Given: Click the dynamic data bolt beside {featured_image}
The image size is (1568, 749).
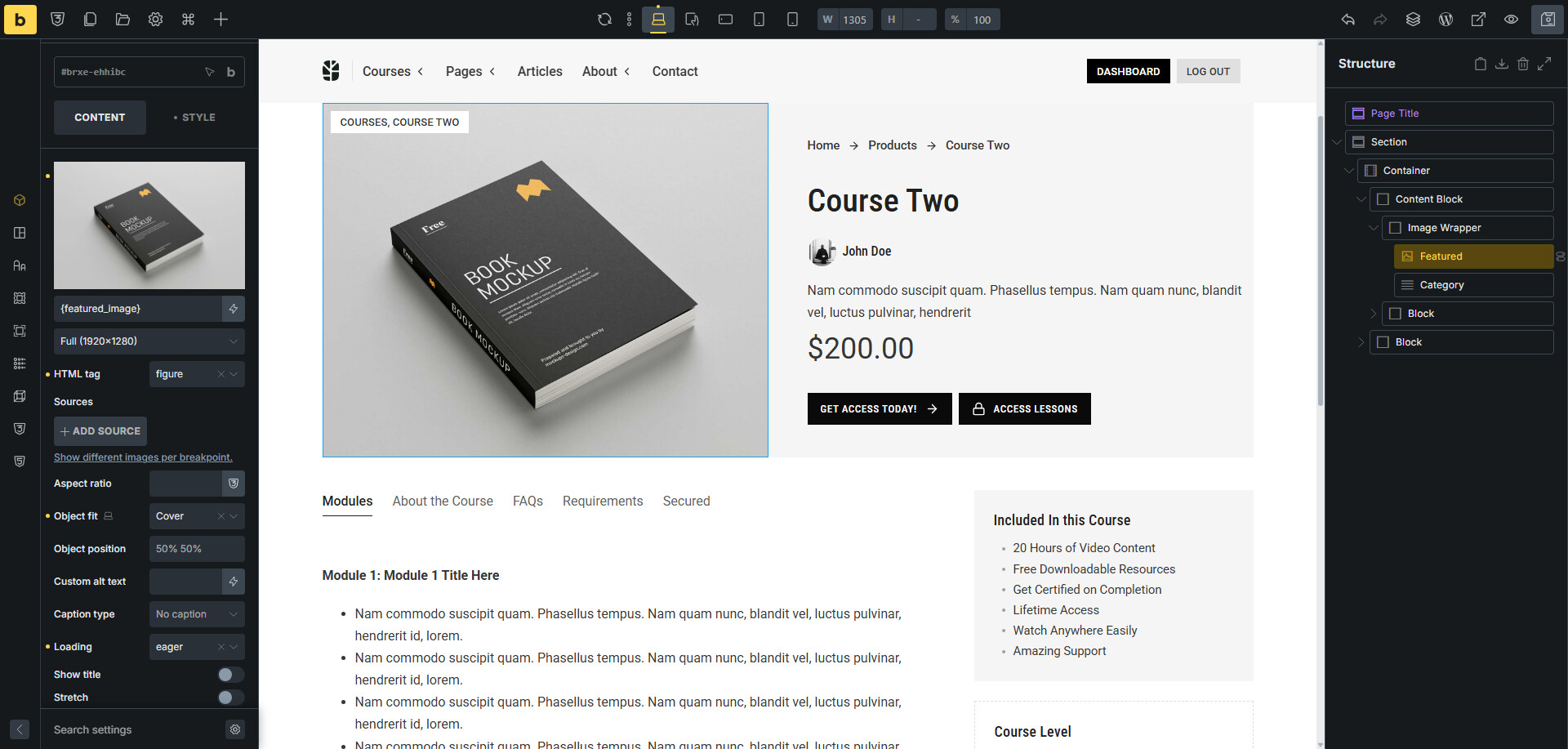Looking at the screenshot, I should coord(234,309).
